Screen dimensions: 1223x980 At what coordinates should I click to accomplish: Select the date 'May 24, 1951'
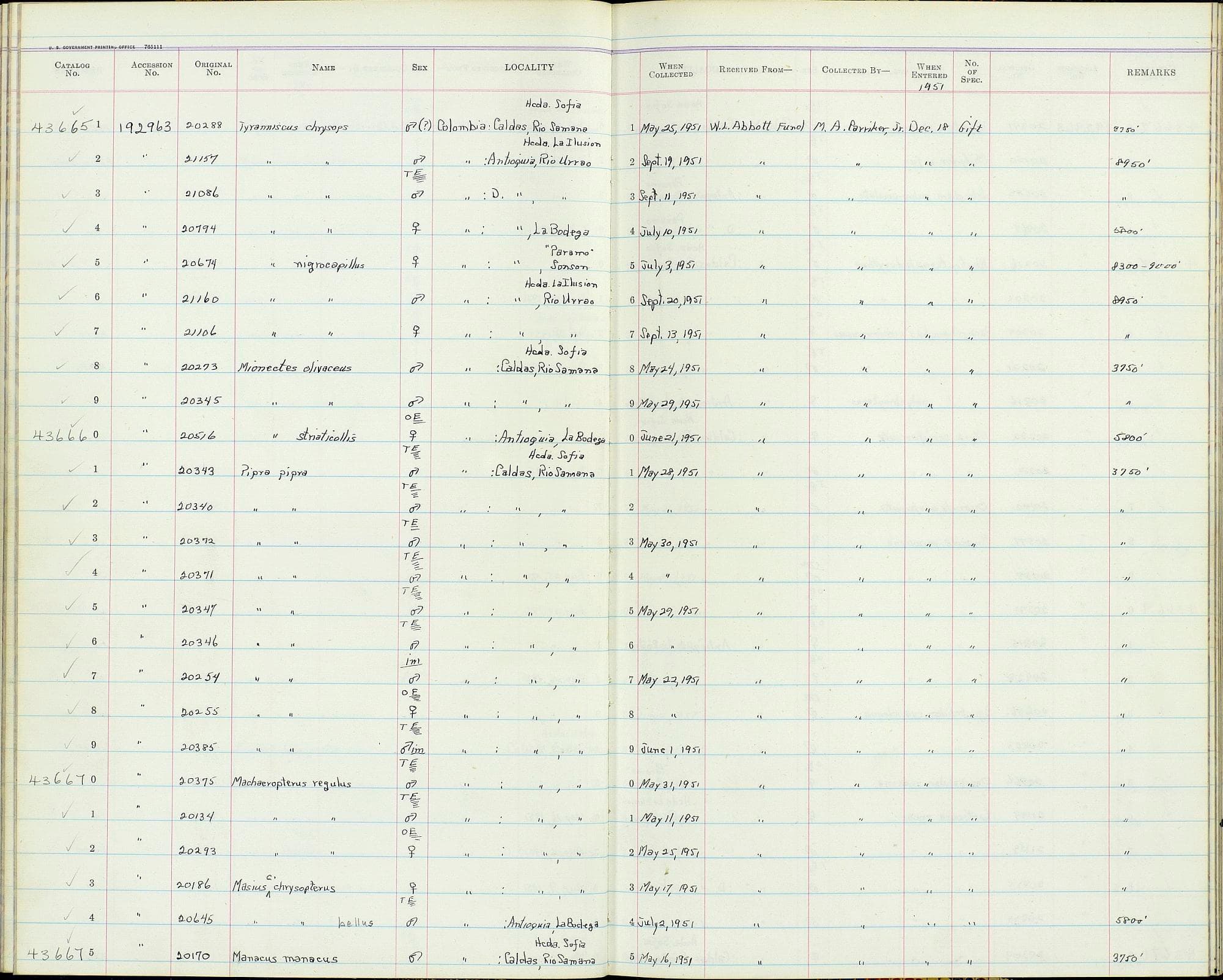(x=669, y=369)
